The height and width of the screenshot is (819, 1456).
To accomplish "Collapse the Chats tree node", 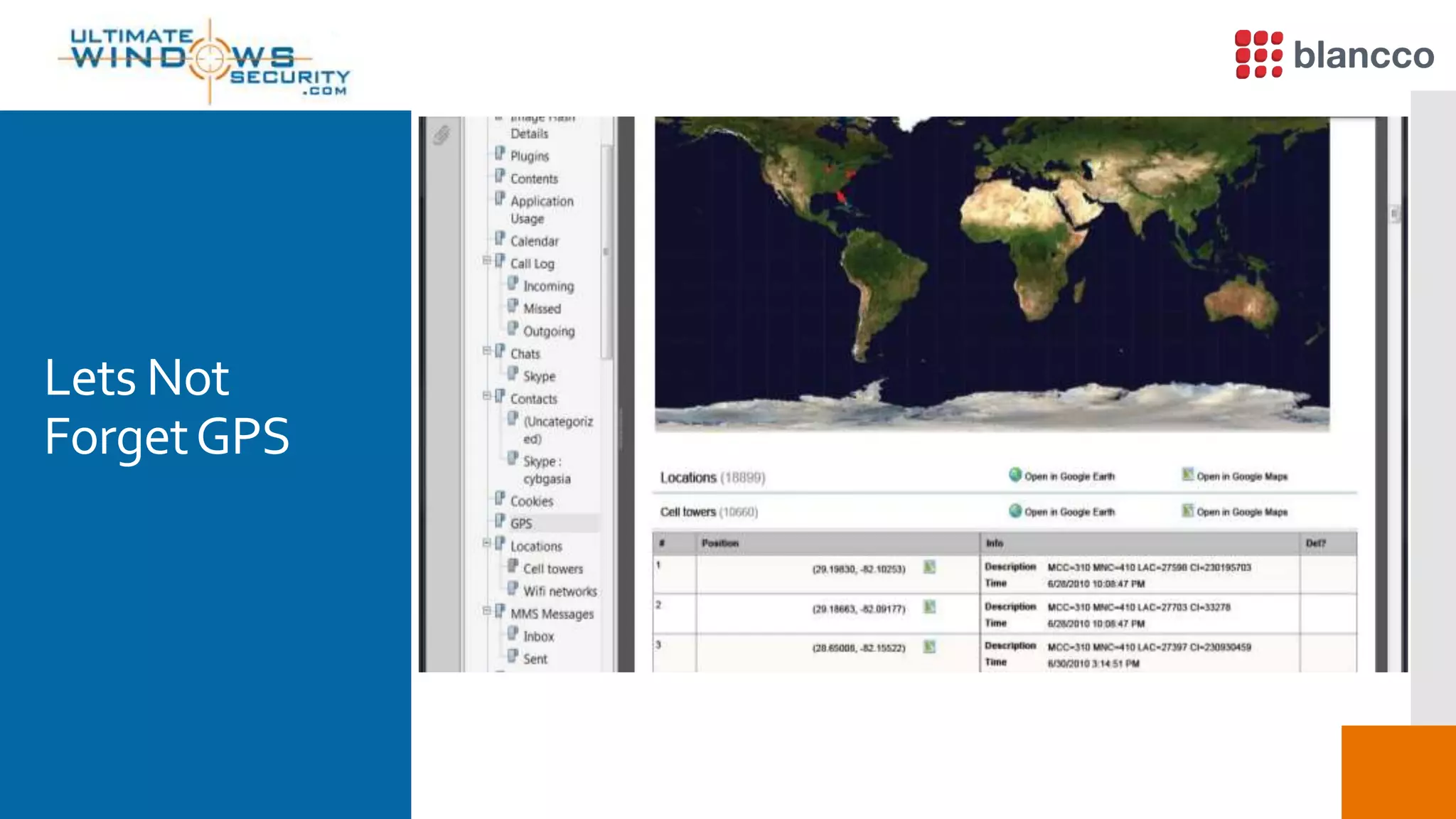I will [487, 350].
